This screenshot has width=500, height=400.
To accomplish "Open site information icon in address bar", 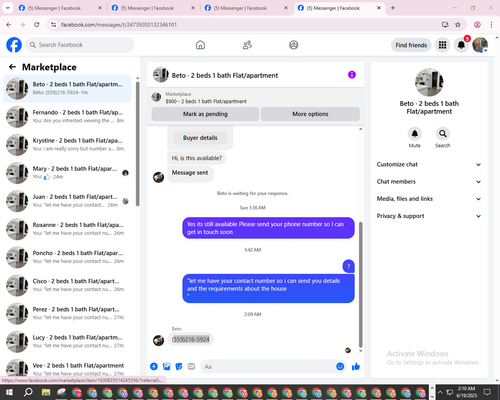I will 53,25.
